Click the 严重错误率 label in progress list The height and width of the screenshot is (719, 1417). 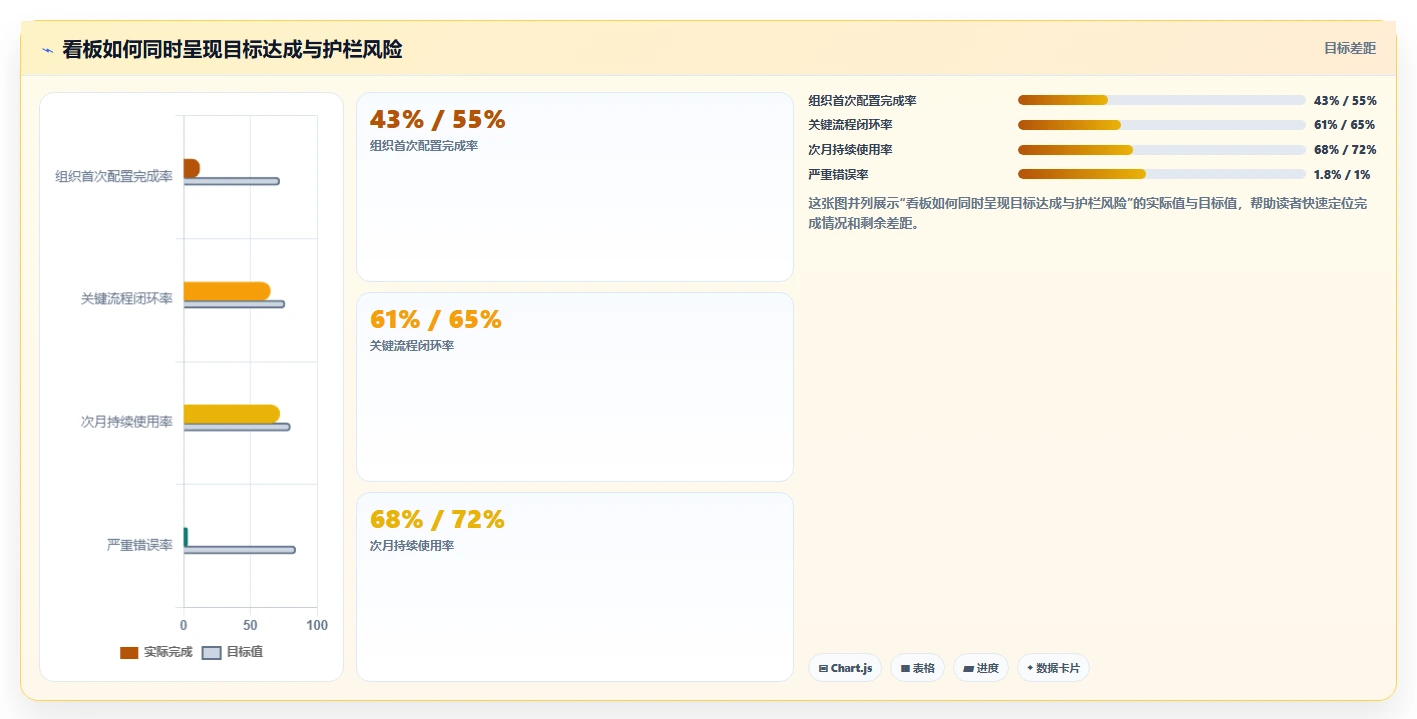pos(838,174)
